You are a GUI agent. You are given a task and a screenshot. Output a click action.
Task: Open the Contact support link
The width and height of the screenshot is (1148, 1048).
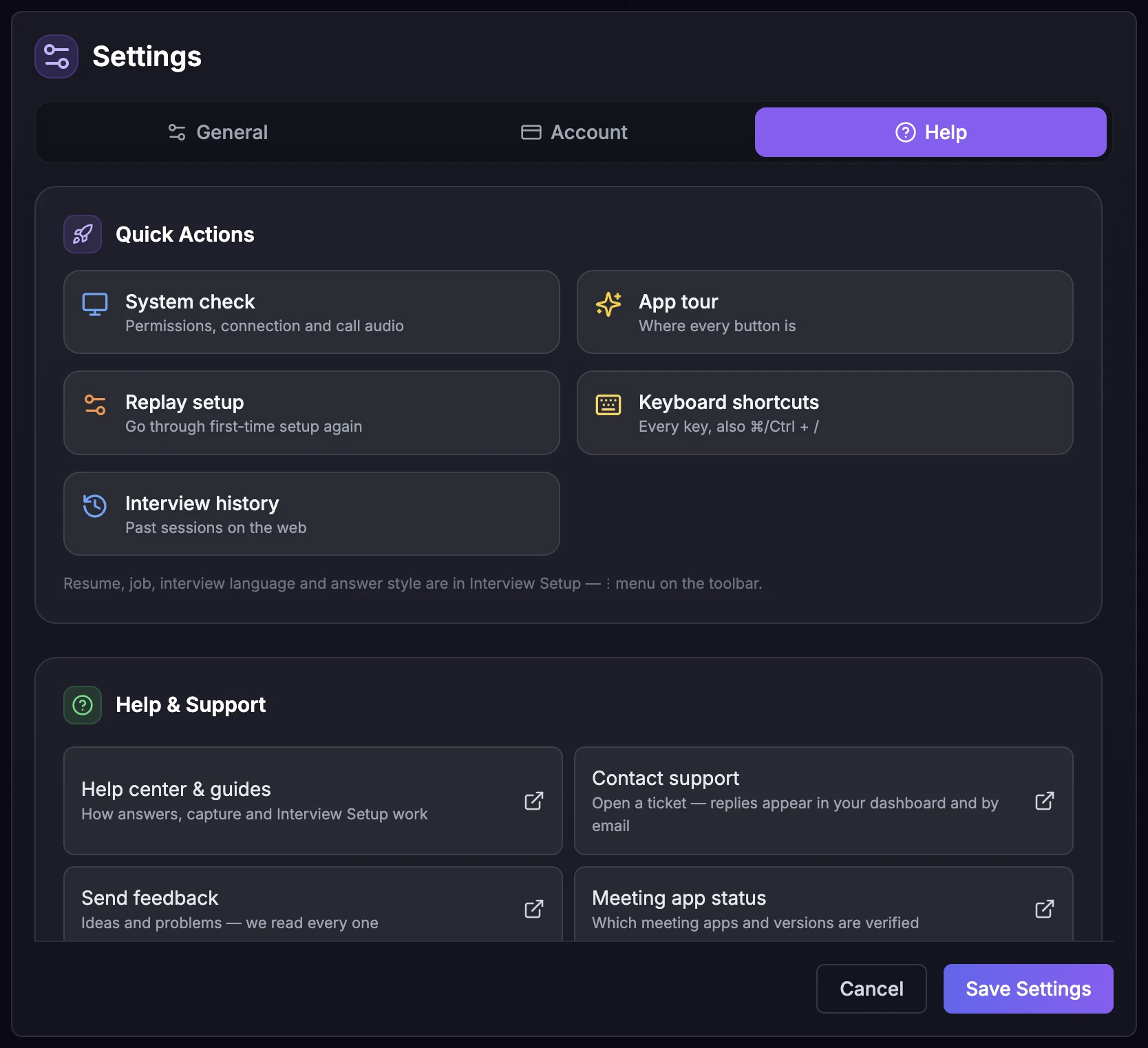[x=824, y=801]
